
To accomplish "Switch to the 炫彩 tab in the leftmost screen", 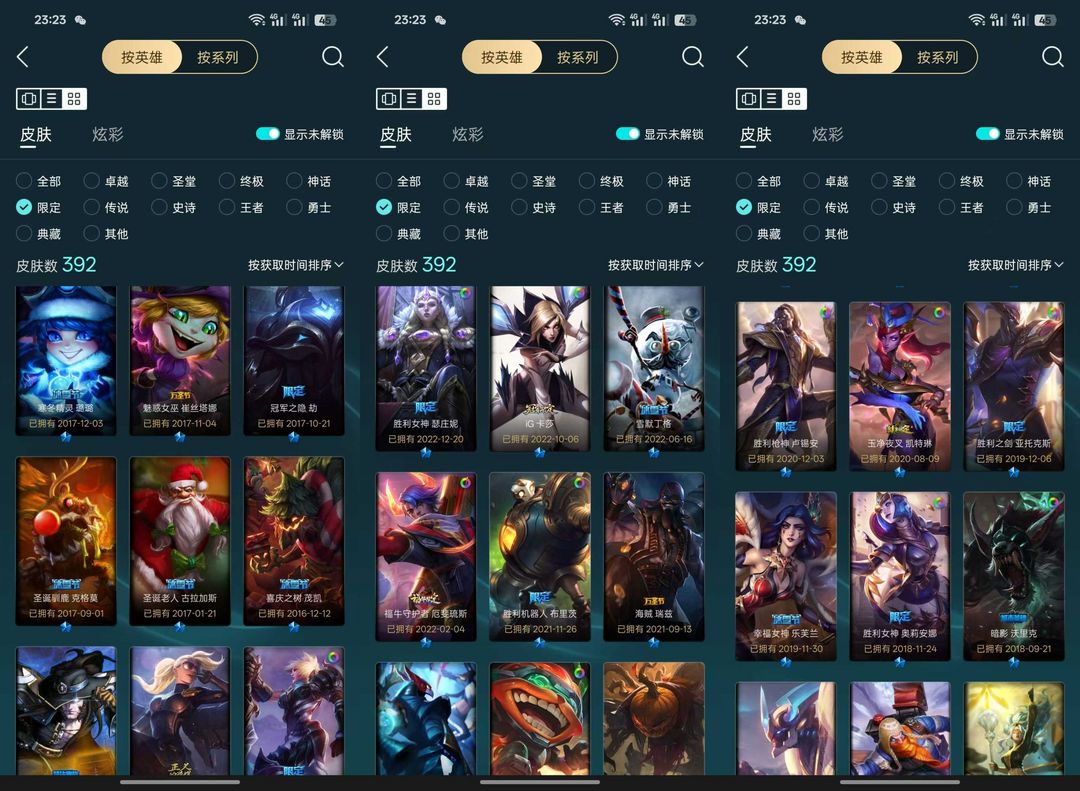I will (x=108, y=134).
